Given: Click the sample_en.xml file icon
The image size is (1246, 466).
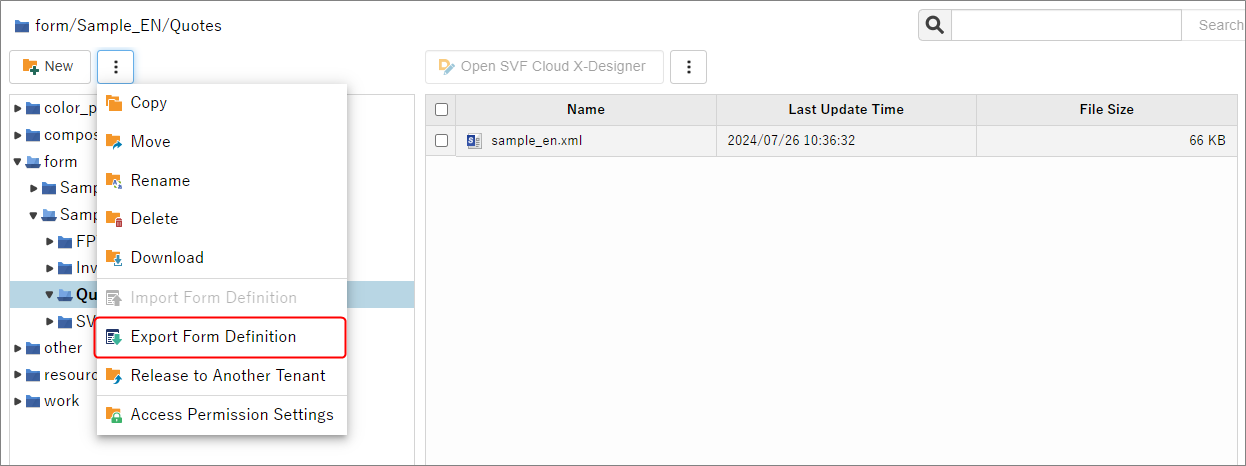Looking at the screenshot, I should 474,141.
